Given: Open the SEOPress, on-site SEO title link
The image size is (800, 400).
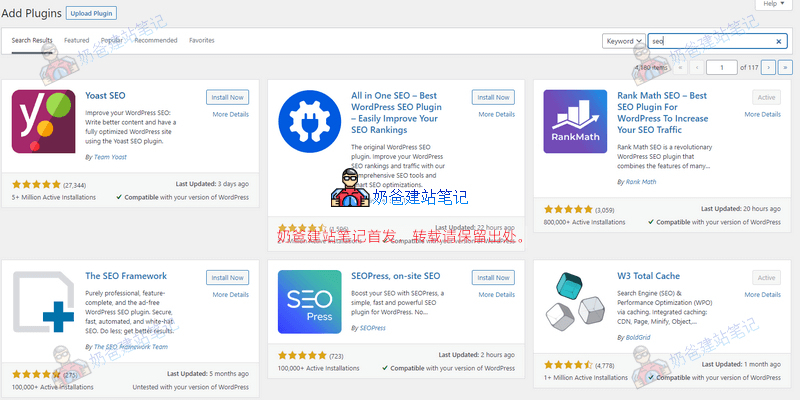Looking at the screenshot, I should 395,276.
